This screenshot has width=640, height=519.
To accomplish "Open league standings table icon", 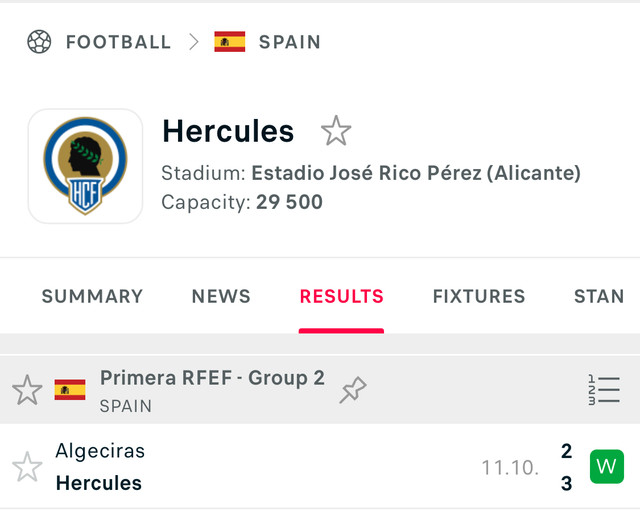I will (604, 390).
